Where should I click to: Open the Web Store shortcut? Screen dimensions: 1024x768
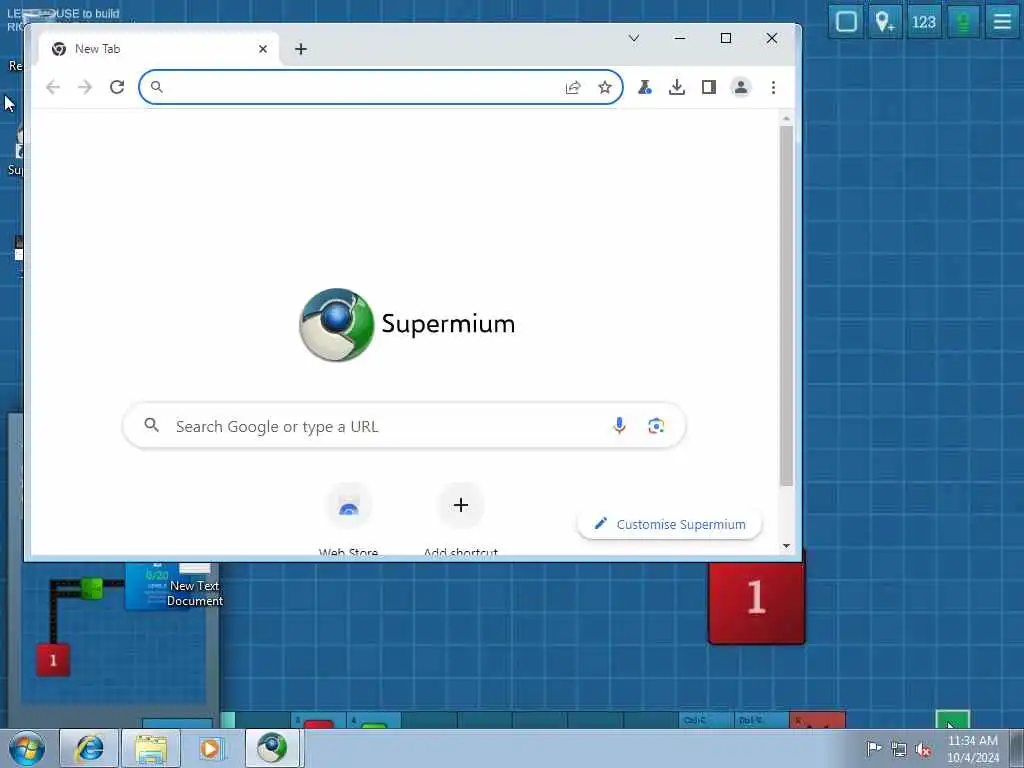click(x=349, y=519)
